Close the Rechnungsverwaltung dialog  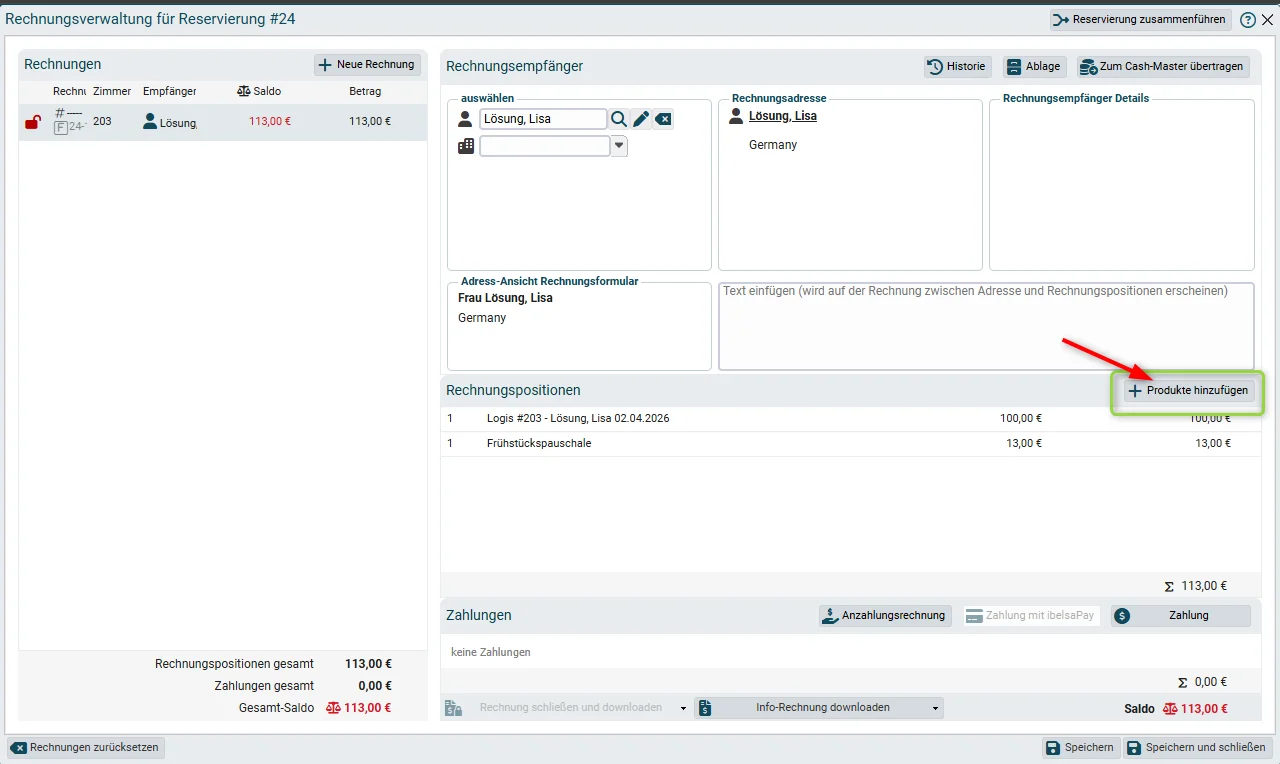pos(1267,20)
